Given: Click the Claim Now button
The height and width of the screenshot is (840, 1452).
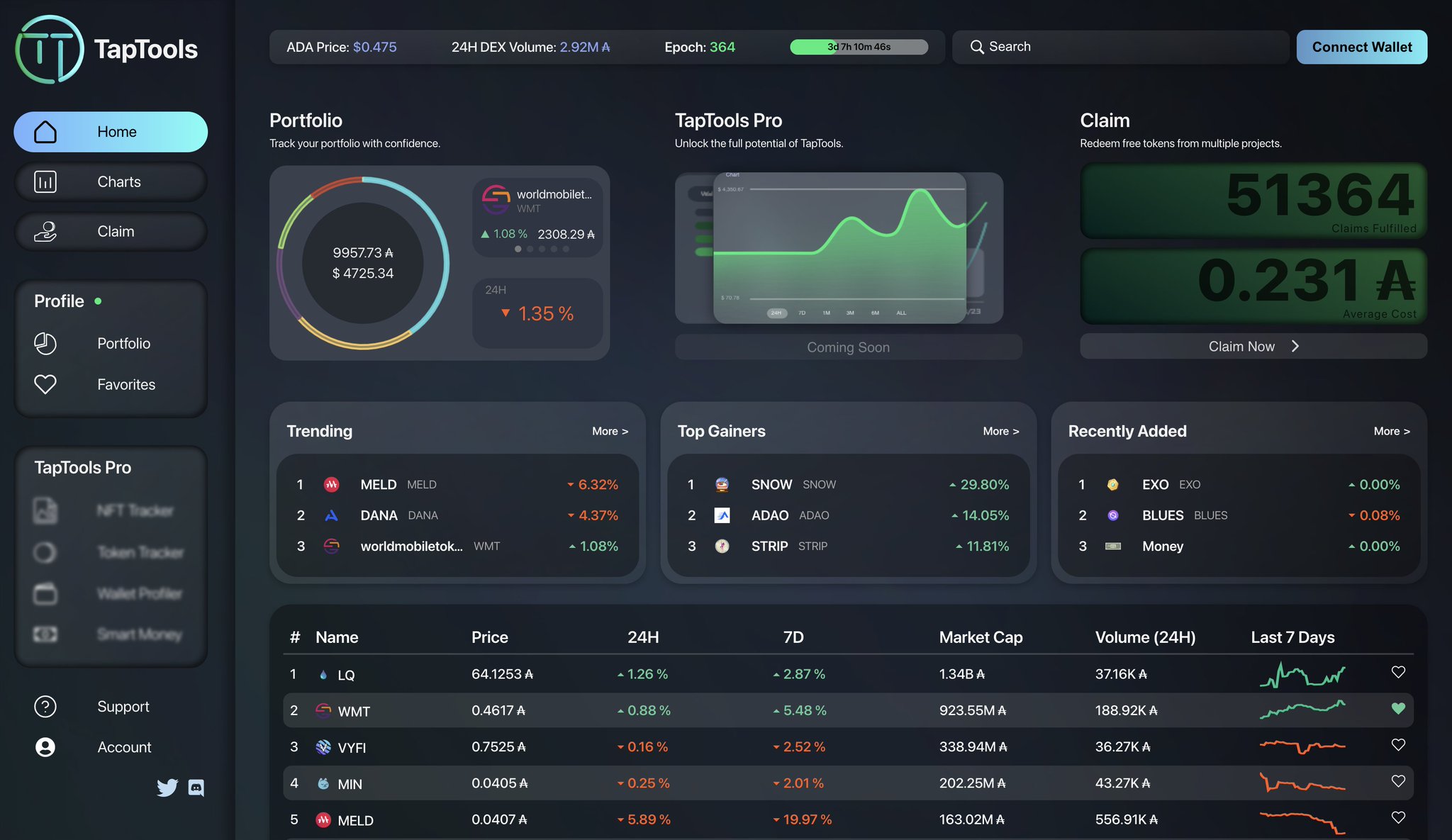Looking at the screenshot, I should (x=1253, y=347).
